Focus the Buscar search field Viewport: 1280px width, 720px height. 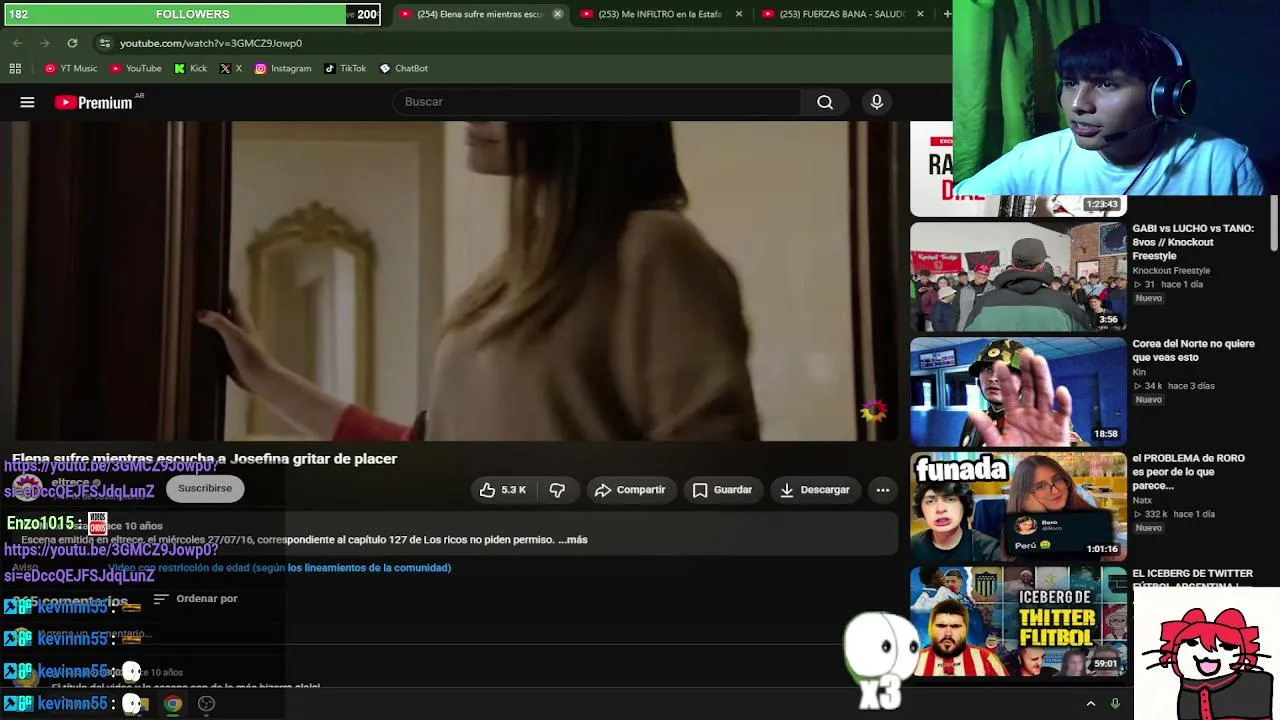pyautogui.click(x=597, y=102)
